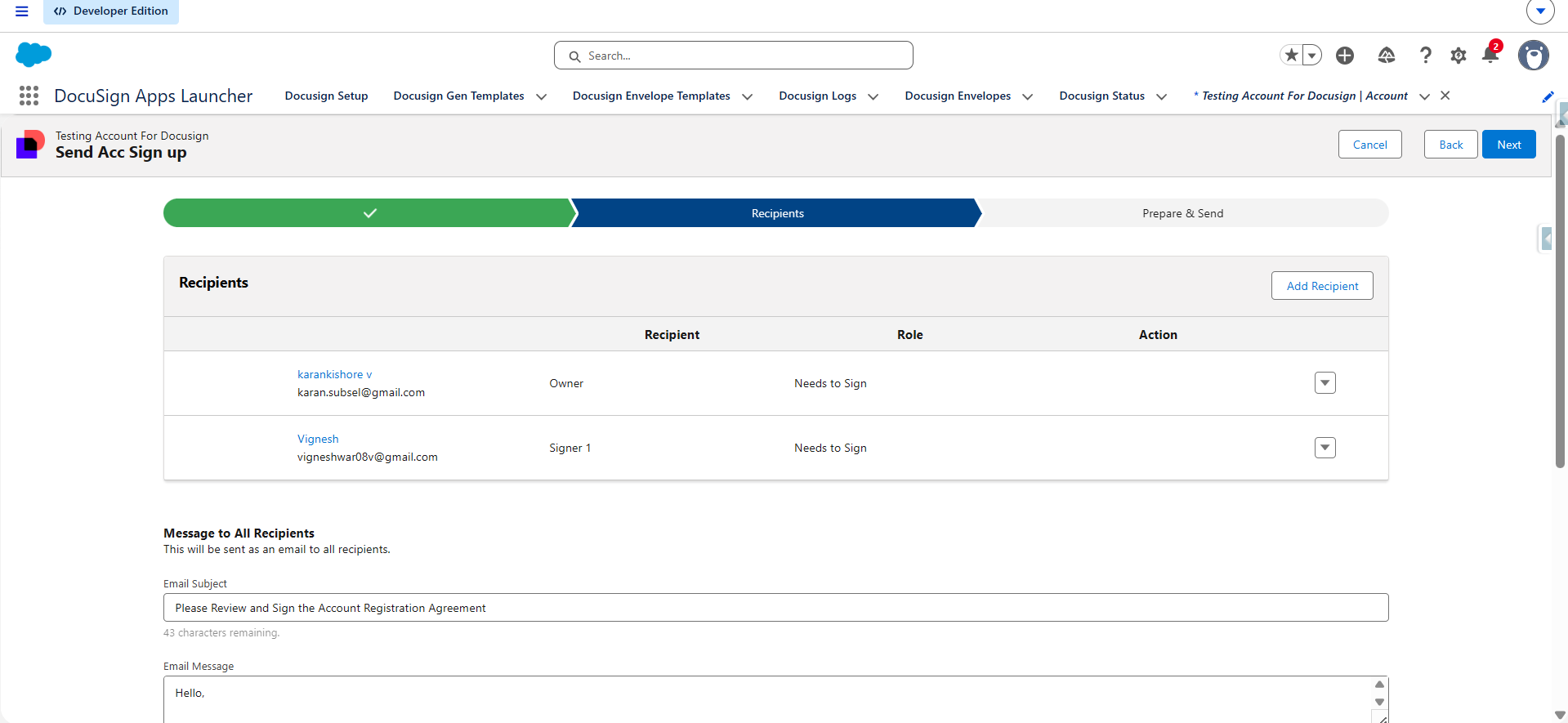Click the Signer 1 role text

click(570, 448)
